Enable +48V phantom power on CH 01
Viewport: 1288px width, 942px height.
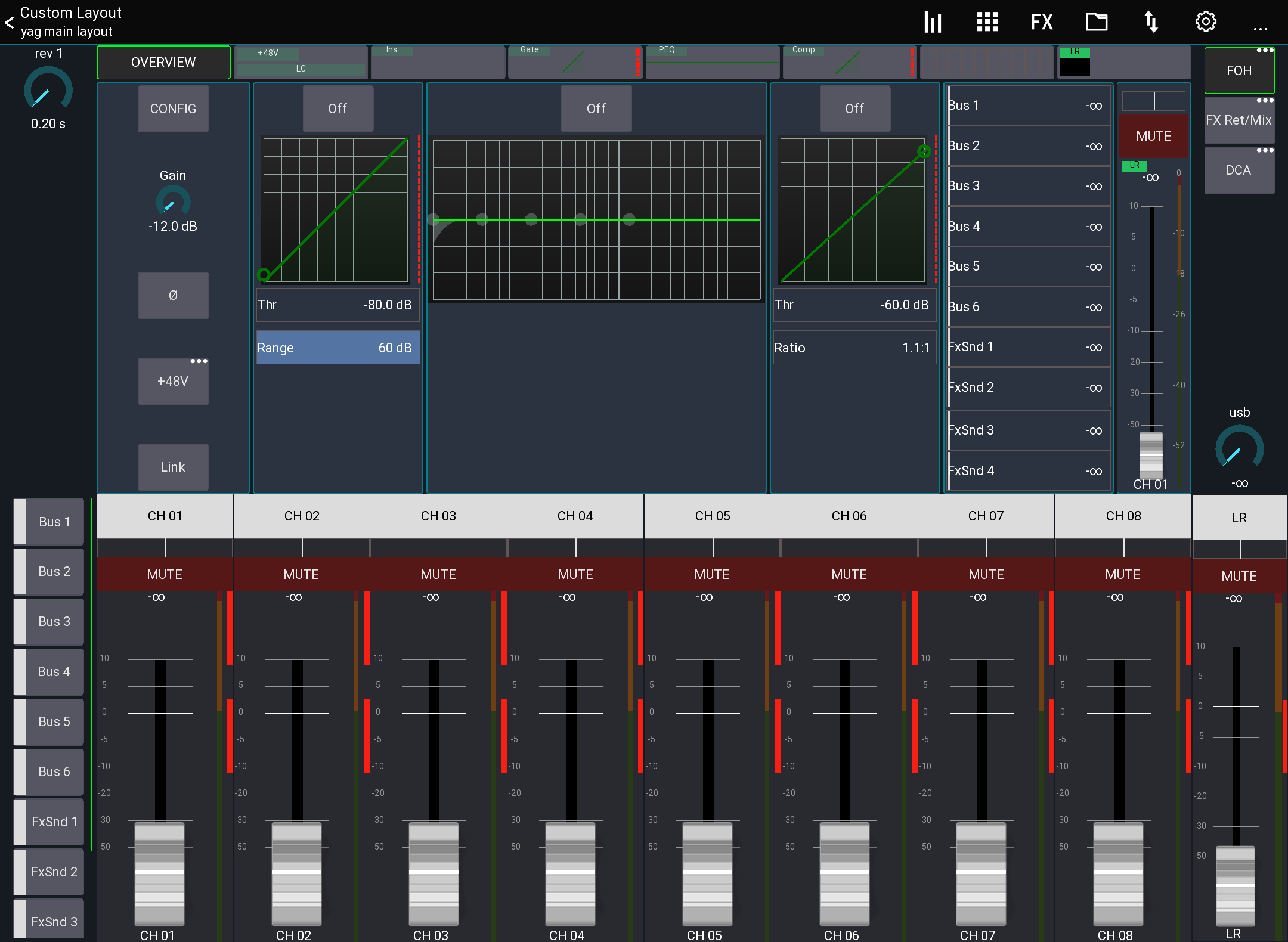173,381
